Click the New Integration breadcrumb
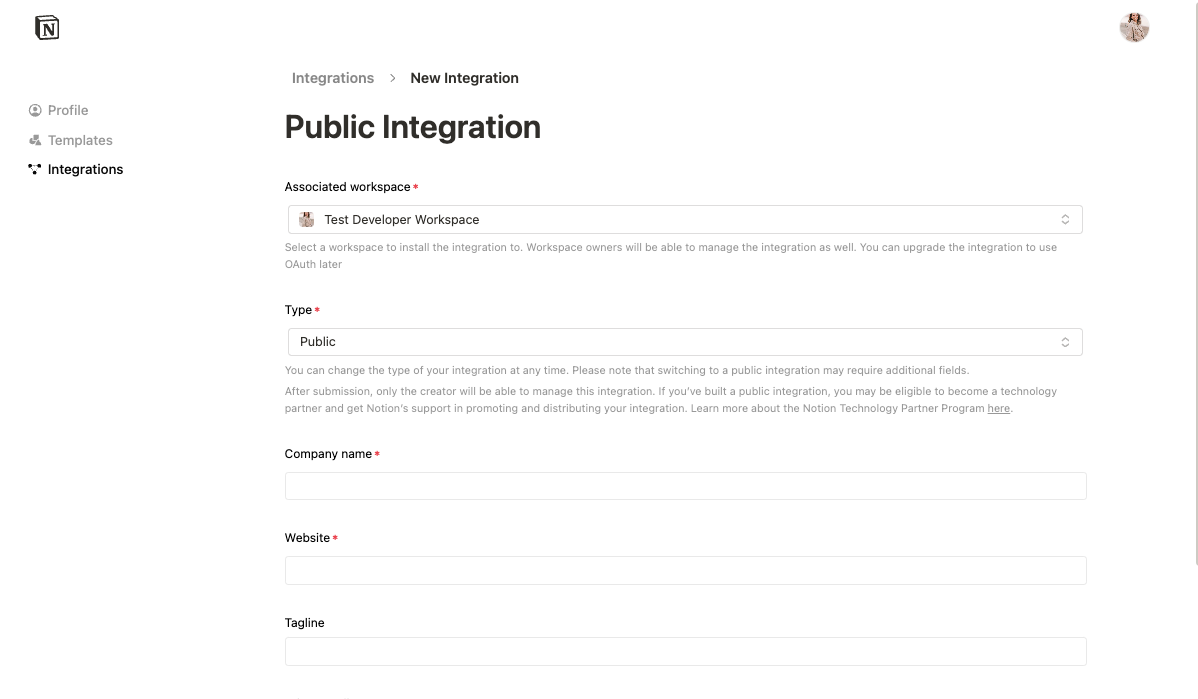 (465, 78)
